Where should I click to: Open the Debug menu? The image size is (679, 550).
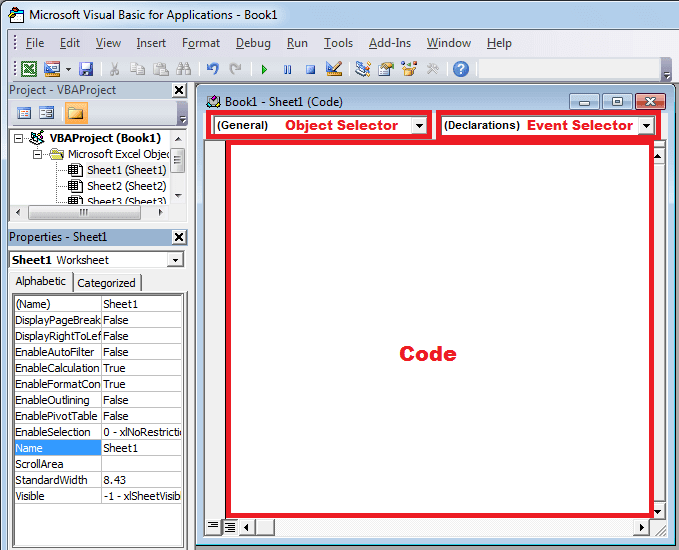click(253, 43)
